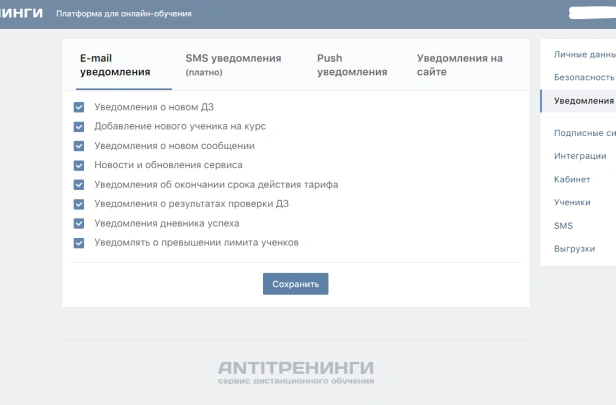Open 'Выгрузки' sidebar item

pyautogui.click(x=574, y=248)
